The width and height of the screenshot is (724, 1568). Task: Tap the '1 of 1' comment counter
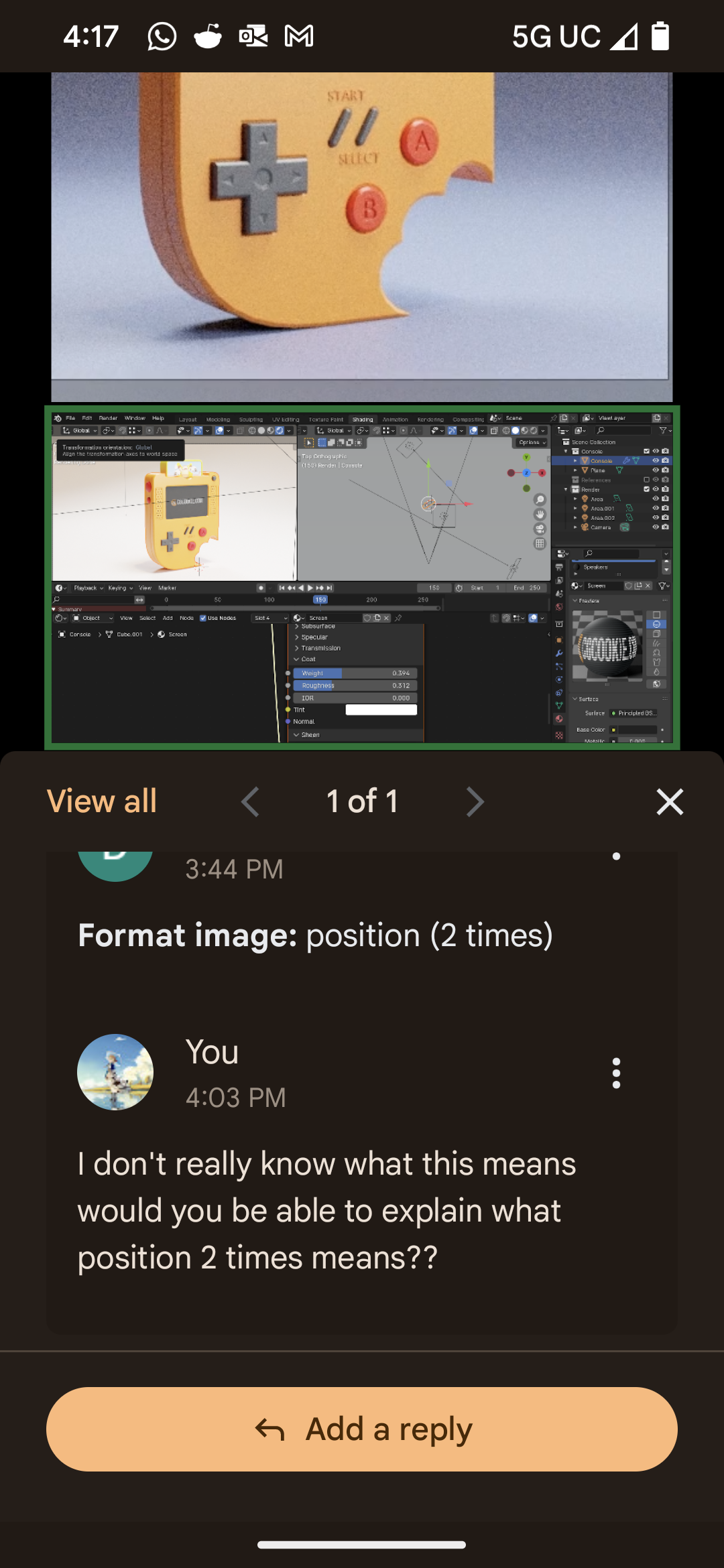(x=362, y=801)
